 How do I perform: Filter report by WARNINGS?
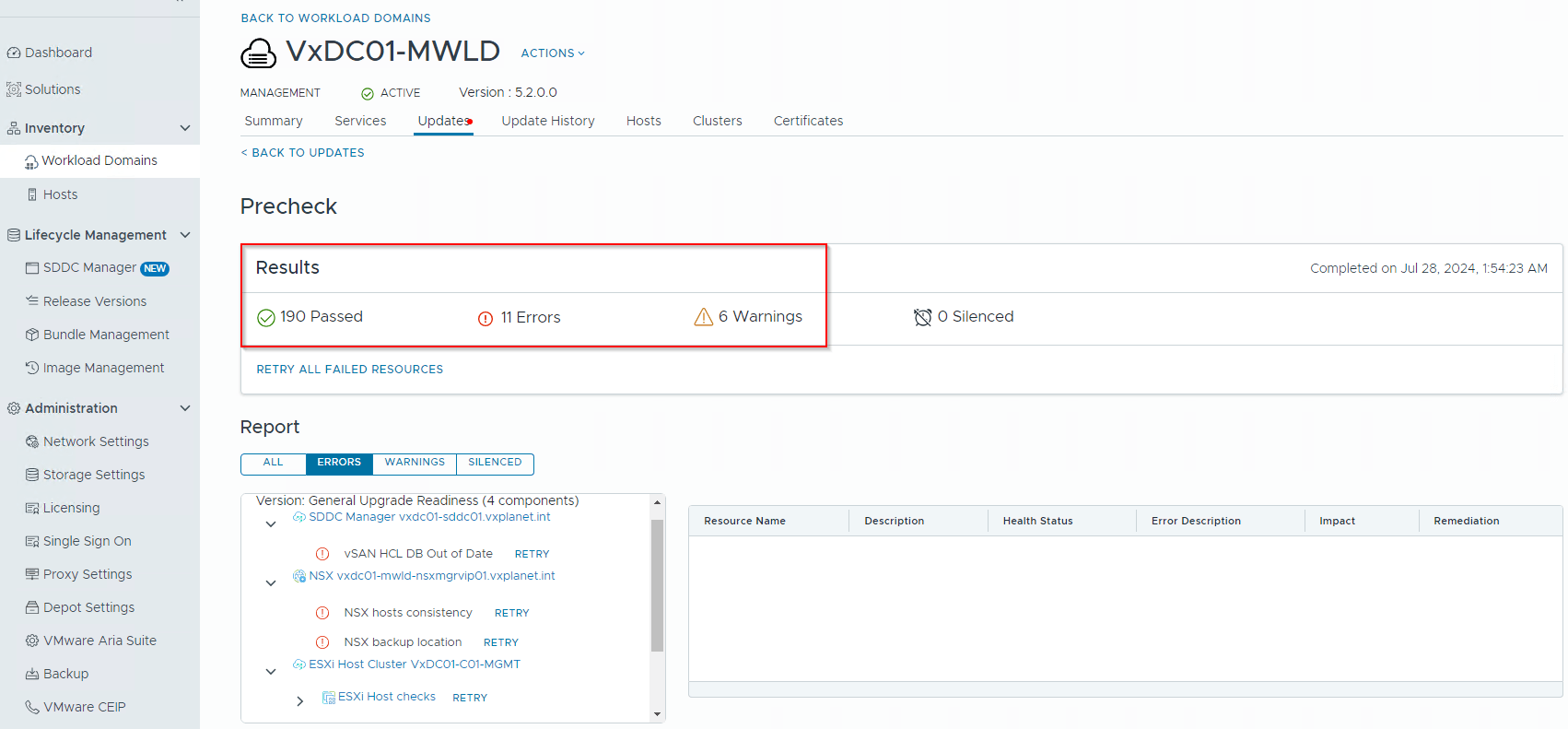tap(415, 464)
